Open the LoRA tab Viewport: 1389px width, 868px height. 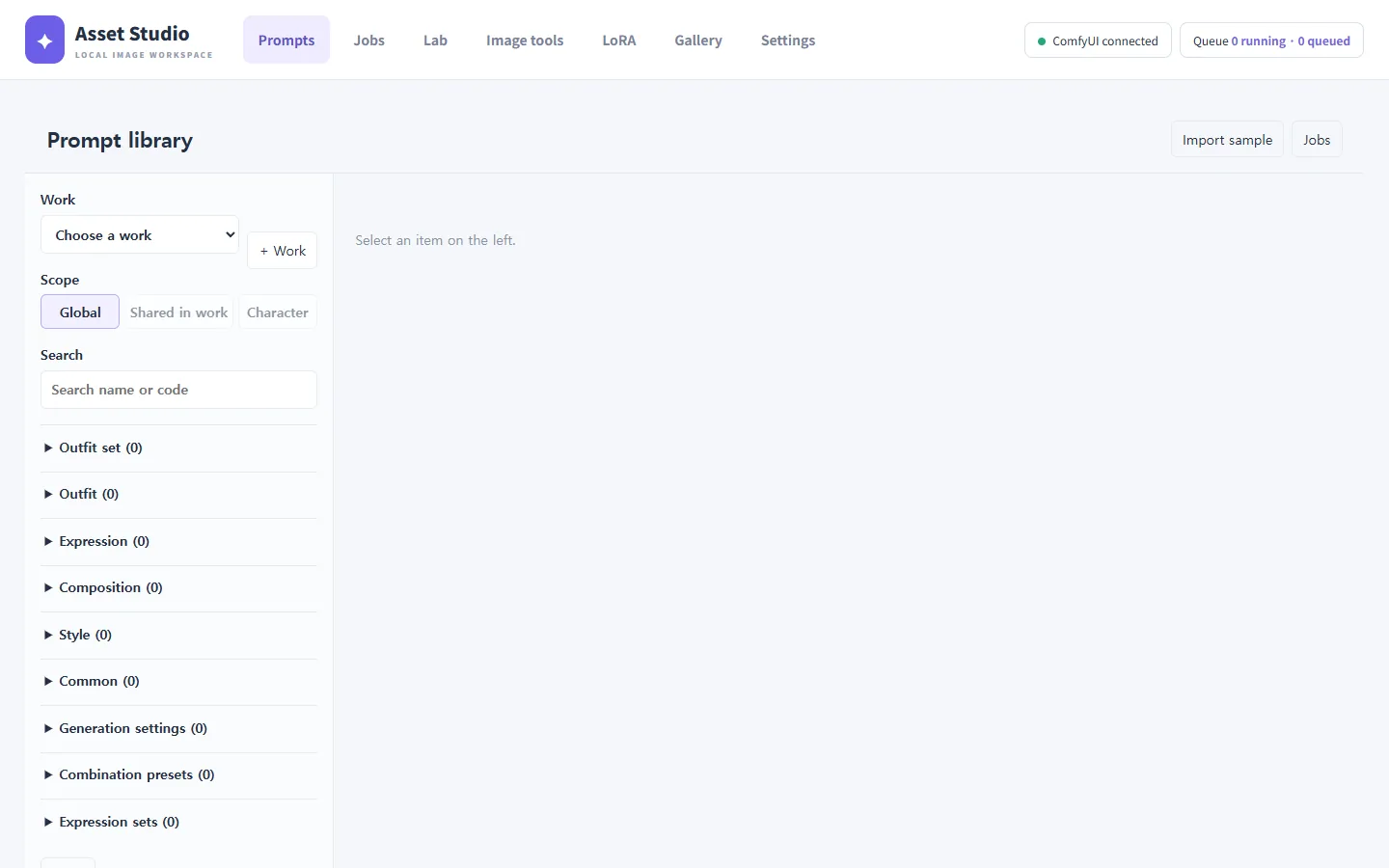coord(619,40)
